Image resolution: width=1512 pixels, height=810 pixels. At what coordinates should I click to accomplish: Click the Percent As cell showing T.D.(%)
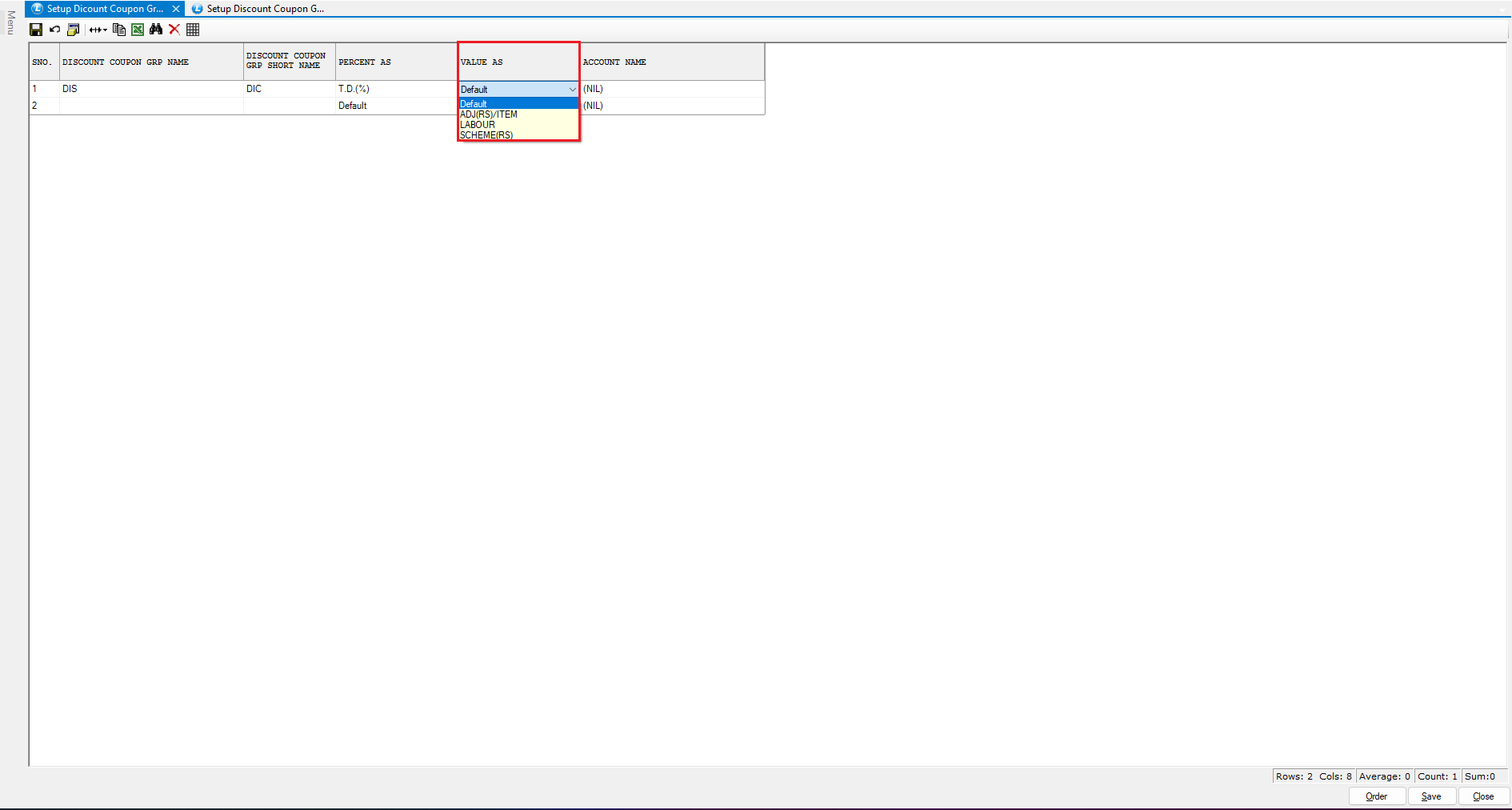pyautogui.click(x=395, y=89)
